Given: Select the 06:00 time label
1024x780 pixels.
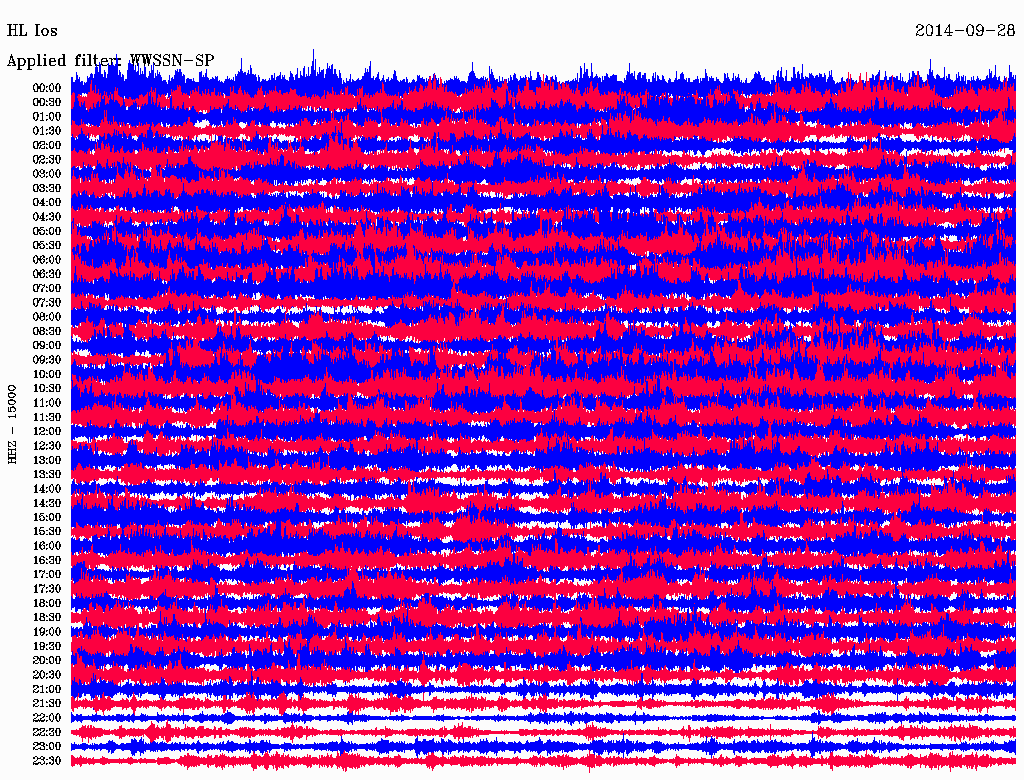Looking at the screenshot, I should 46,259.
